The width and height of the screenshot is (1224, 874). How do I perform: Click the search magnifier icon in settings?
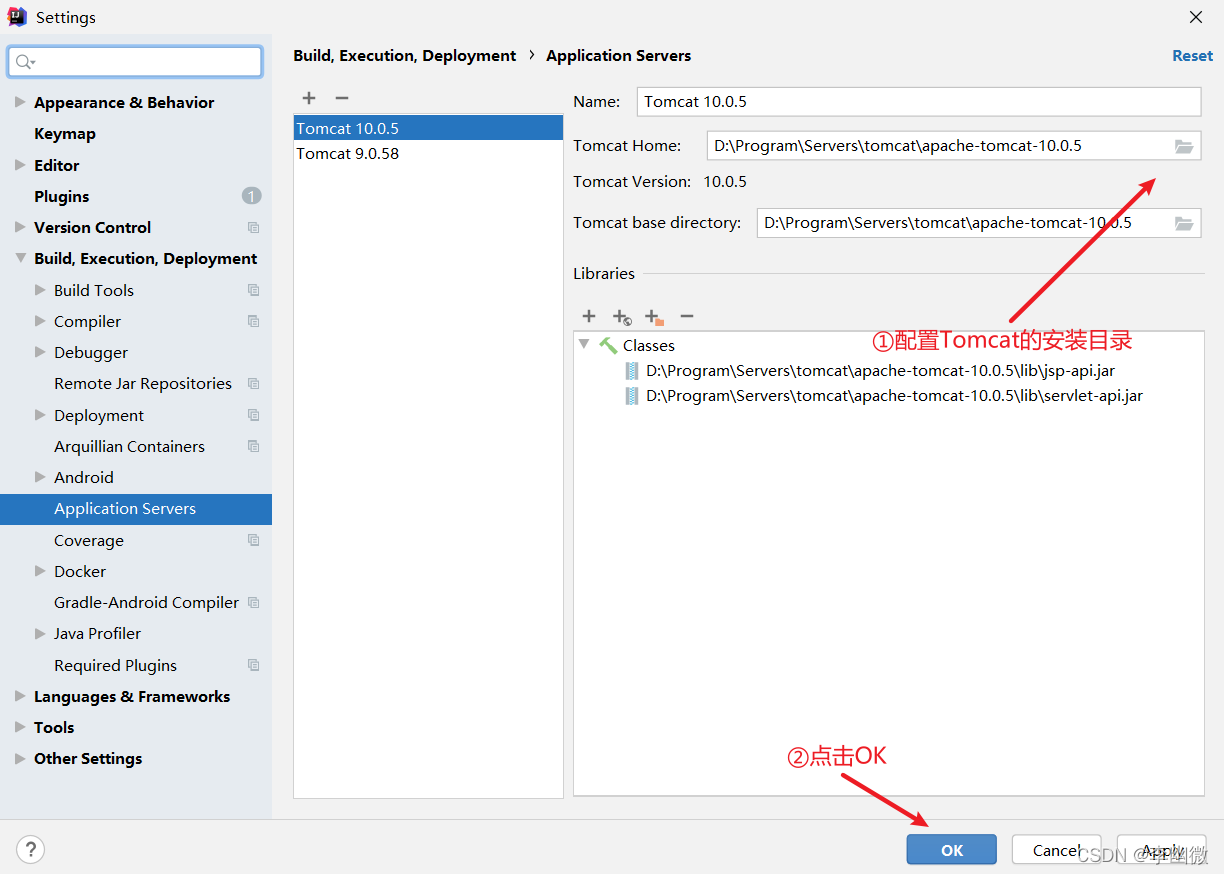[x=25, y=62]
